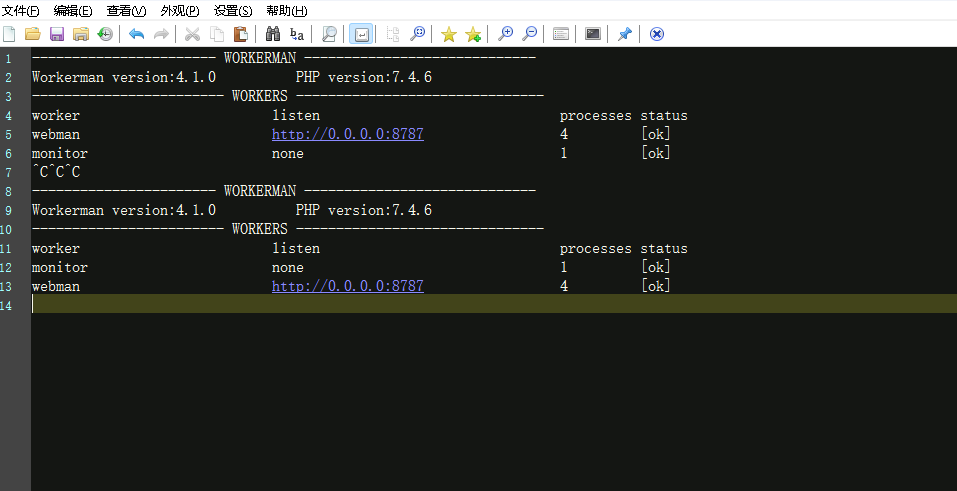Viewport: 957px width, 491px height.
Task: Paste from clipboard with the clipboard icon
Action: click(240, 34)
